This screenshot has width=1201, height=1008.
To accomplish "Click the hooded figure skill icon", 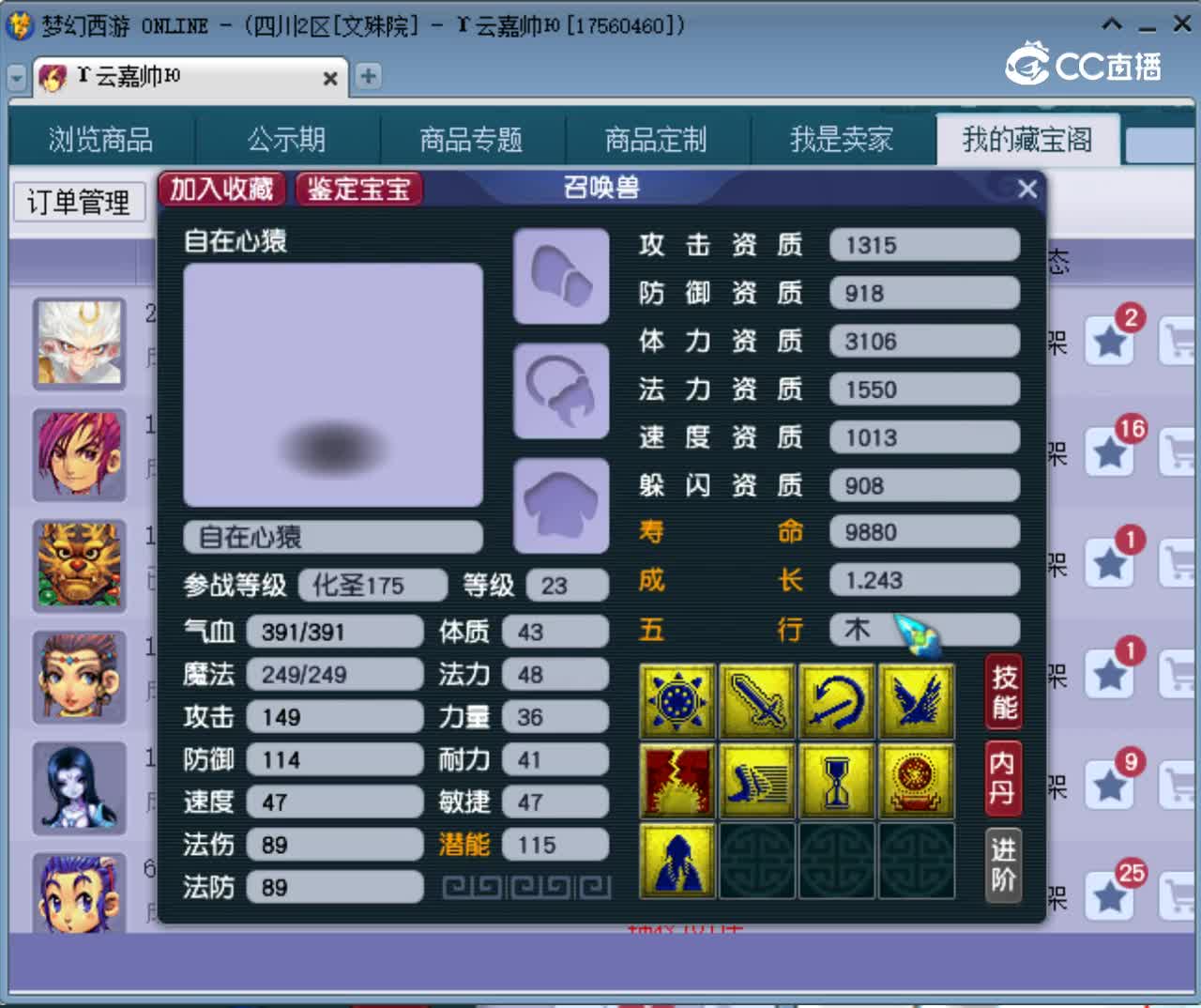I will pyautogui.click(x=677, y=861).
